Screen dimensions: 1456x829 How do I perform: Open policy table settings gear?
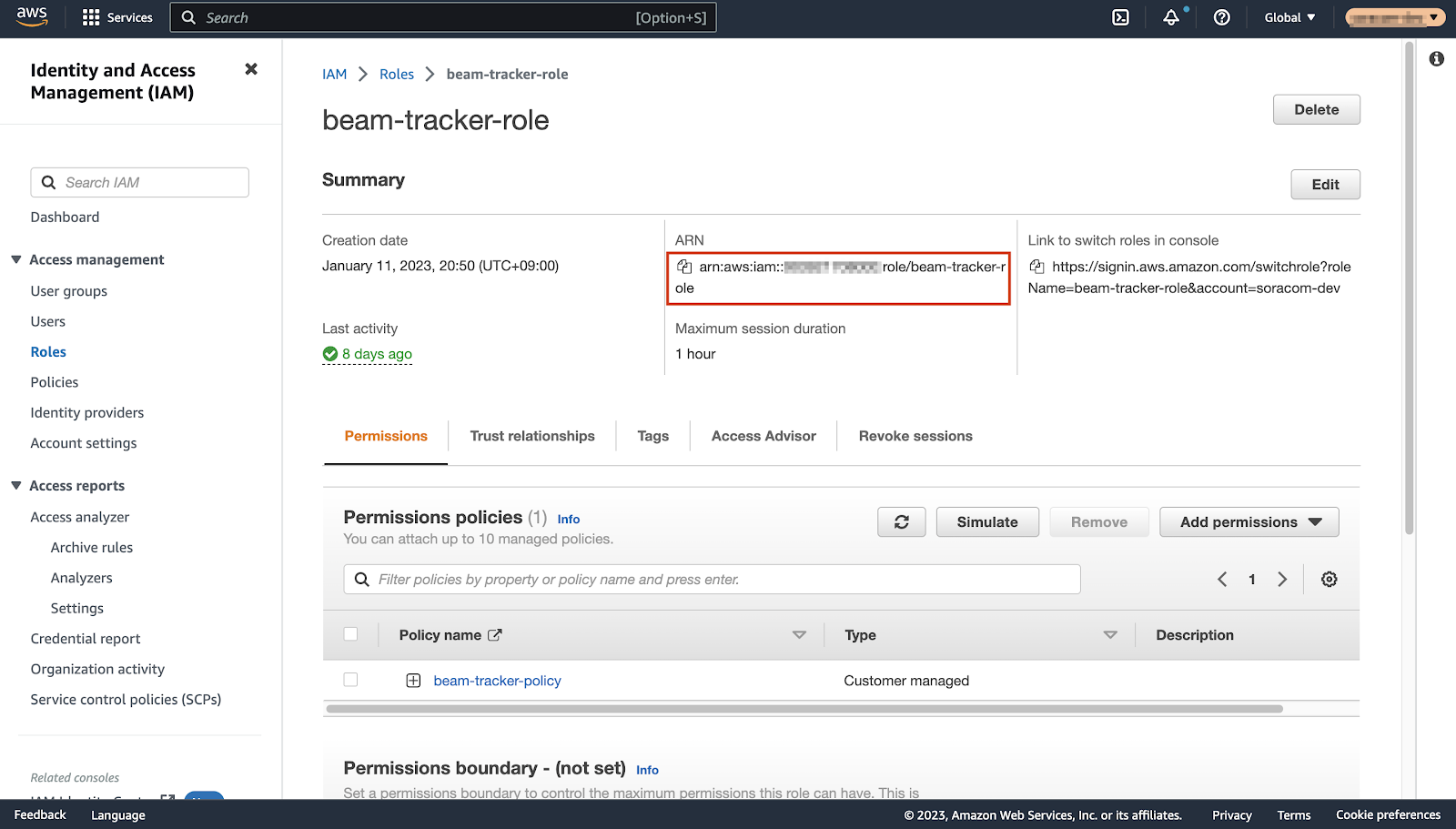[1329, 580]
